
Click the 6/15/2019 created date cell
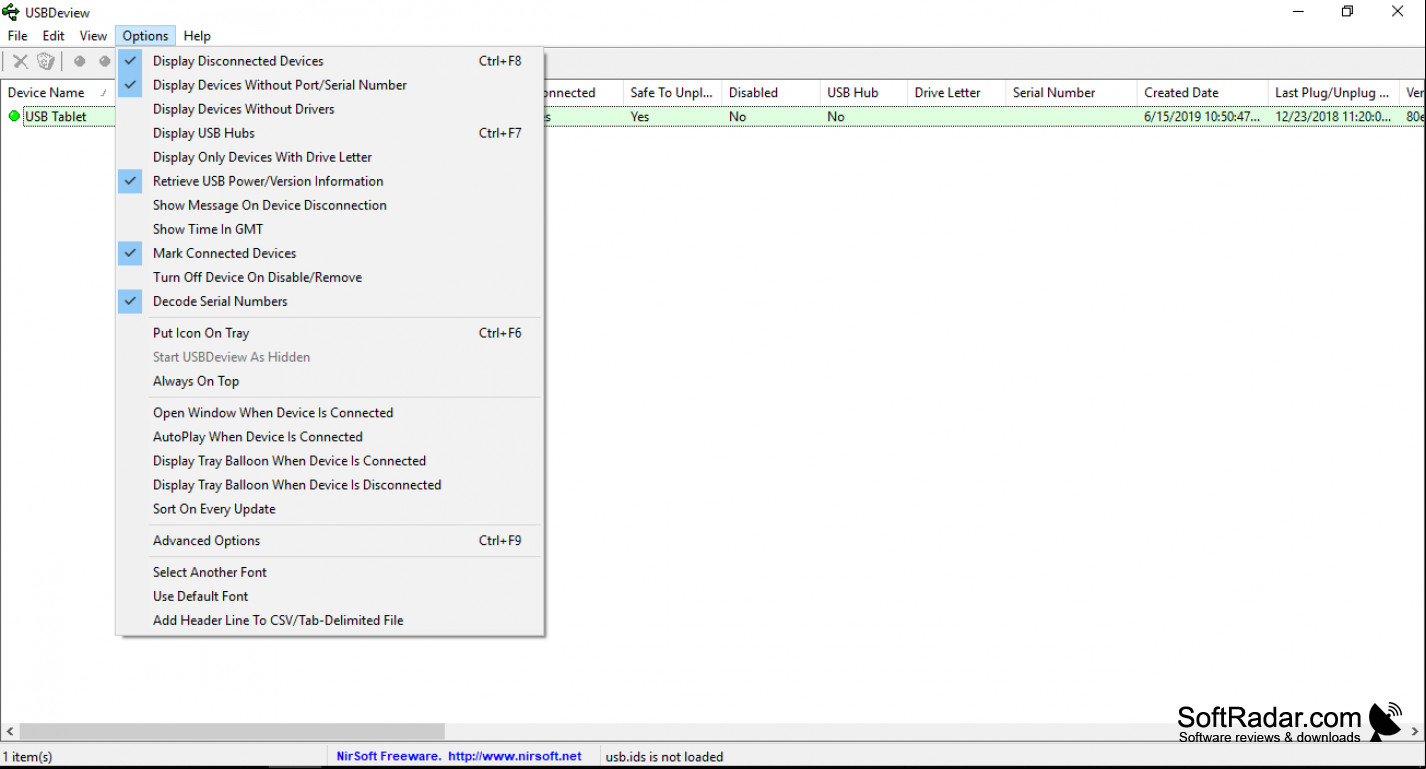click(1202, 117)
